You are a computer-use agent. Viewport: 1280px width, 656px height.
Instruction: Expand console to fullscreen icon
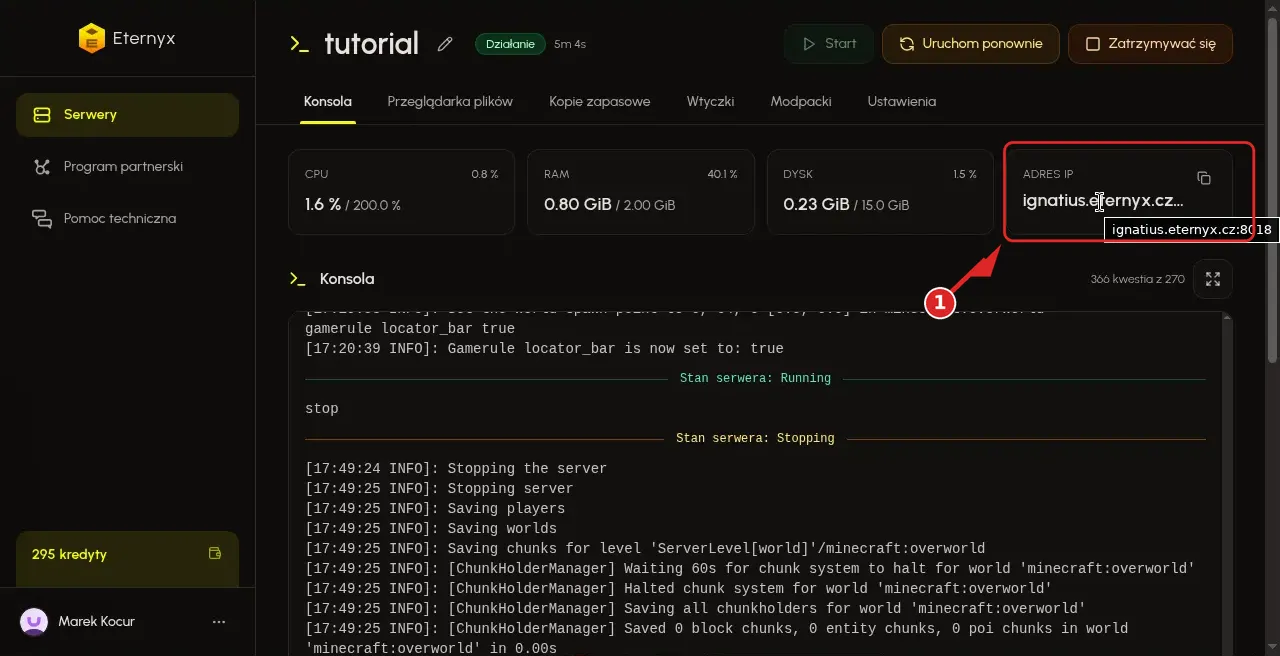coord(1213,280)
